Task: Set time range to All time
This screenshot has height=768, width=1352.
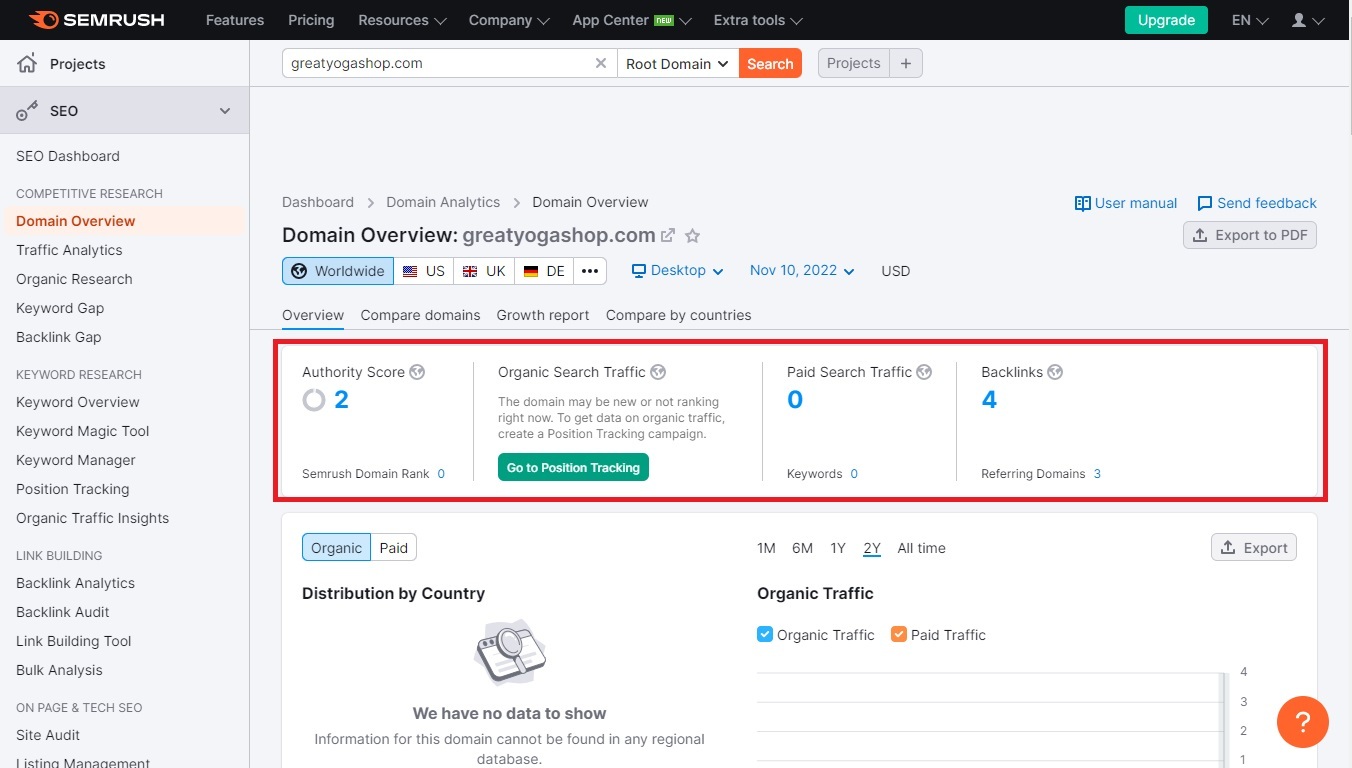Action: click(x=921, y=548)
